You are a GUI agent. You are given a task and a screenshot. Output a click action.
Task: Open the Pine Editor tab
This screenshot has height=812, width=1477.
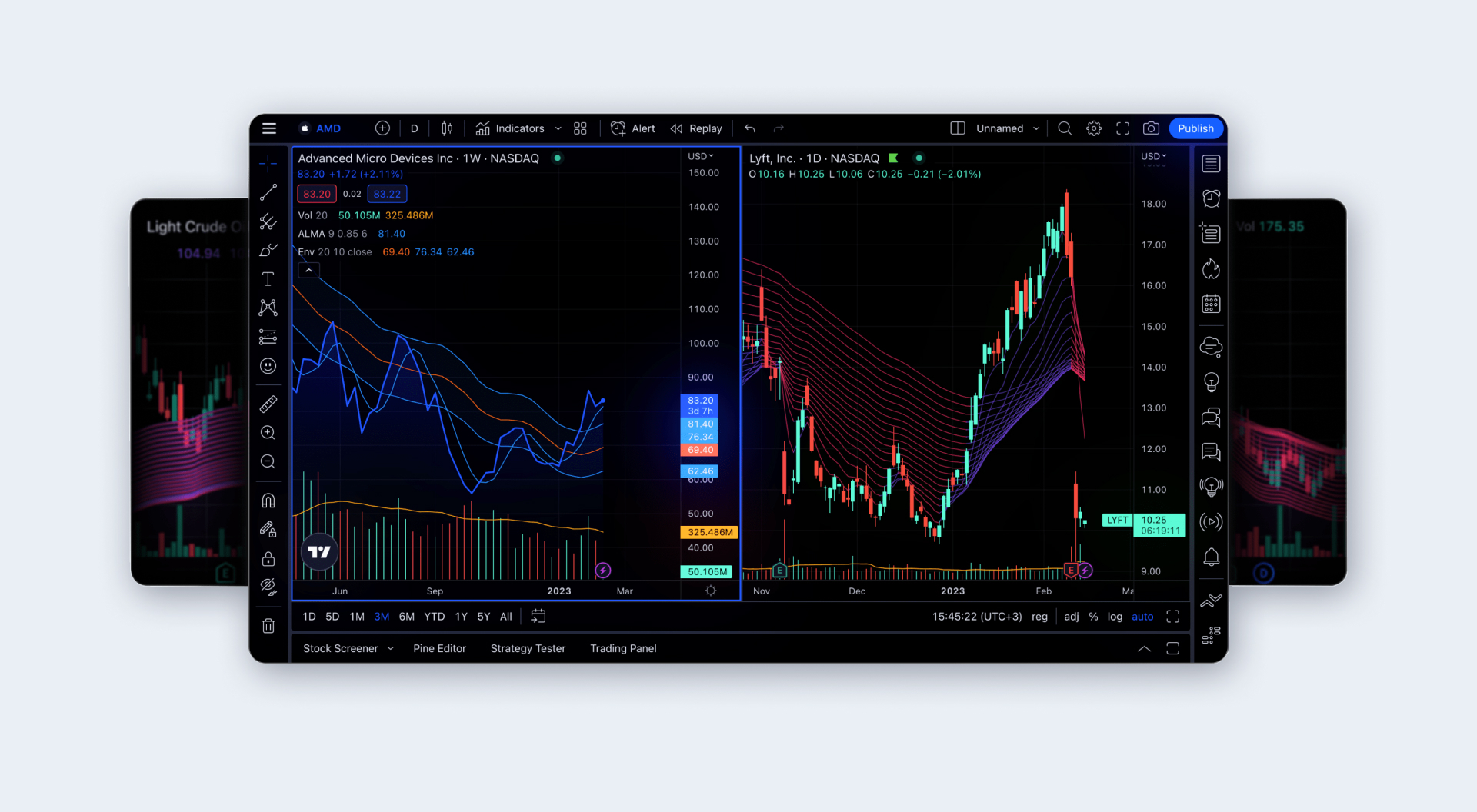(439, 648)
